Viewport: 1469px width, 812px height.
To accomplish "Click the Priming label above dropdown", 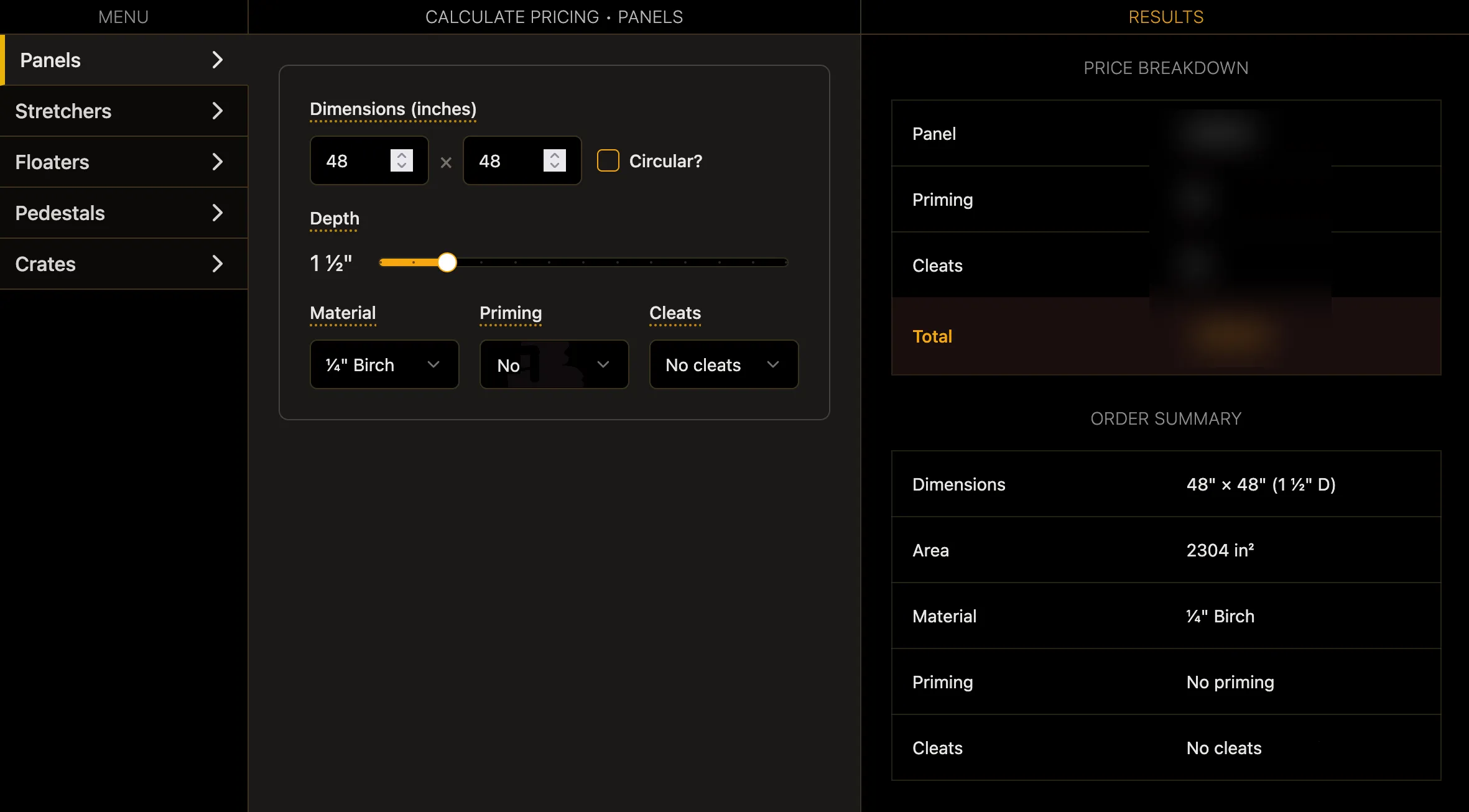I will pos(511,313).
